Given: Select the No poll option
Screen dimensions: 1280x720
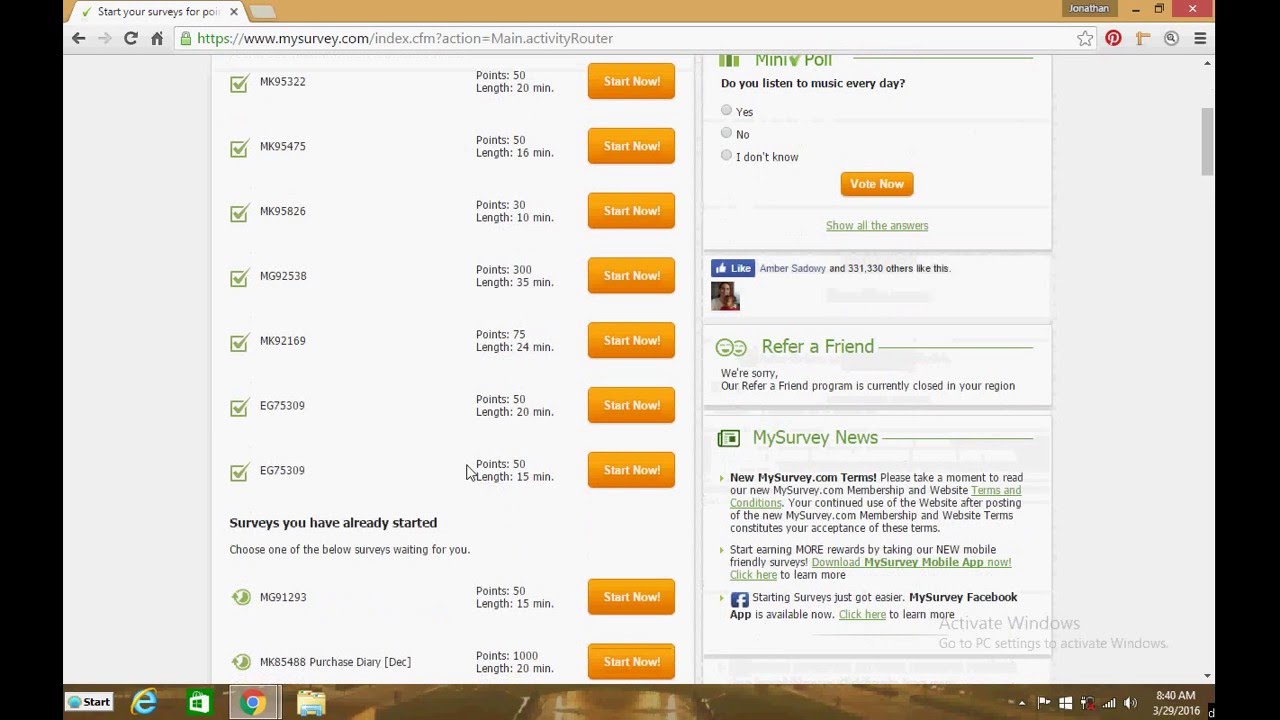Looking at the screenshot, I should (727, 133).
